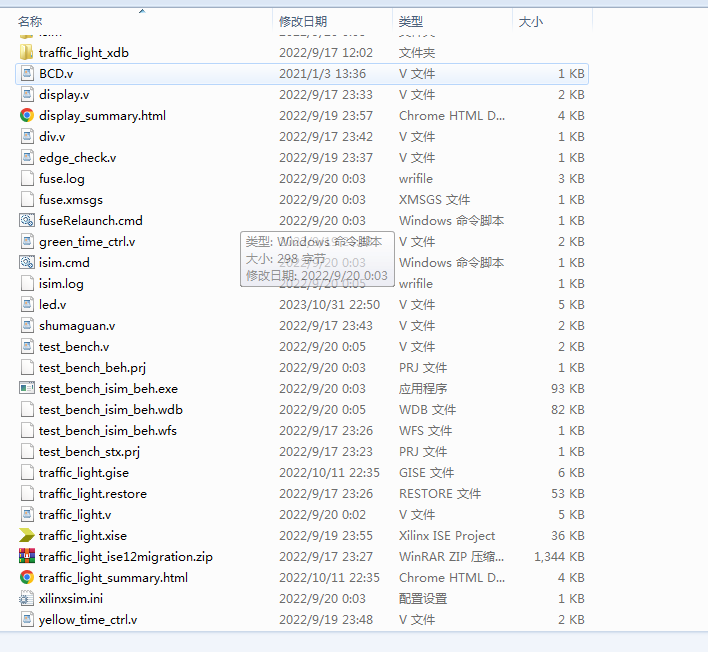Image resolution: width=708 pixels, height=652 pixels.
Task: Select the file name edge_check.v
Action: [78, 158]
